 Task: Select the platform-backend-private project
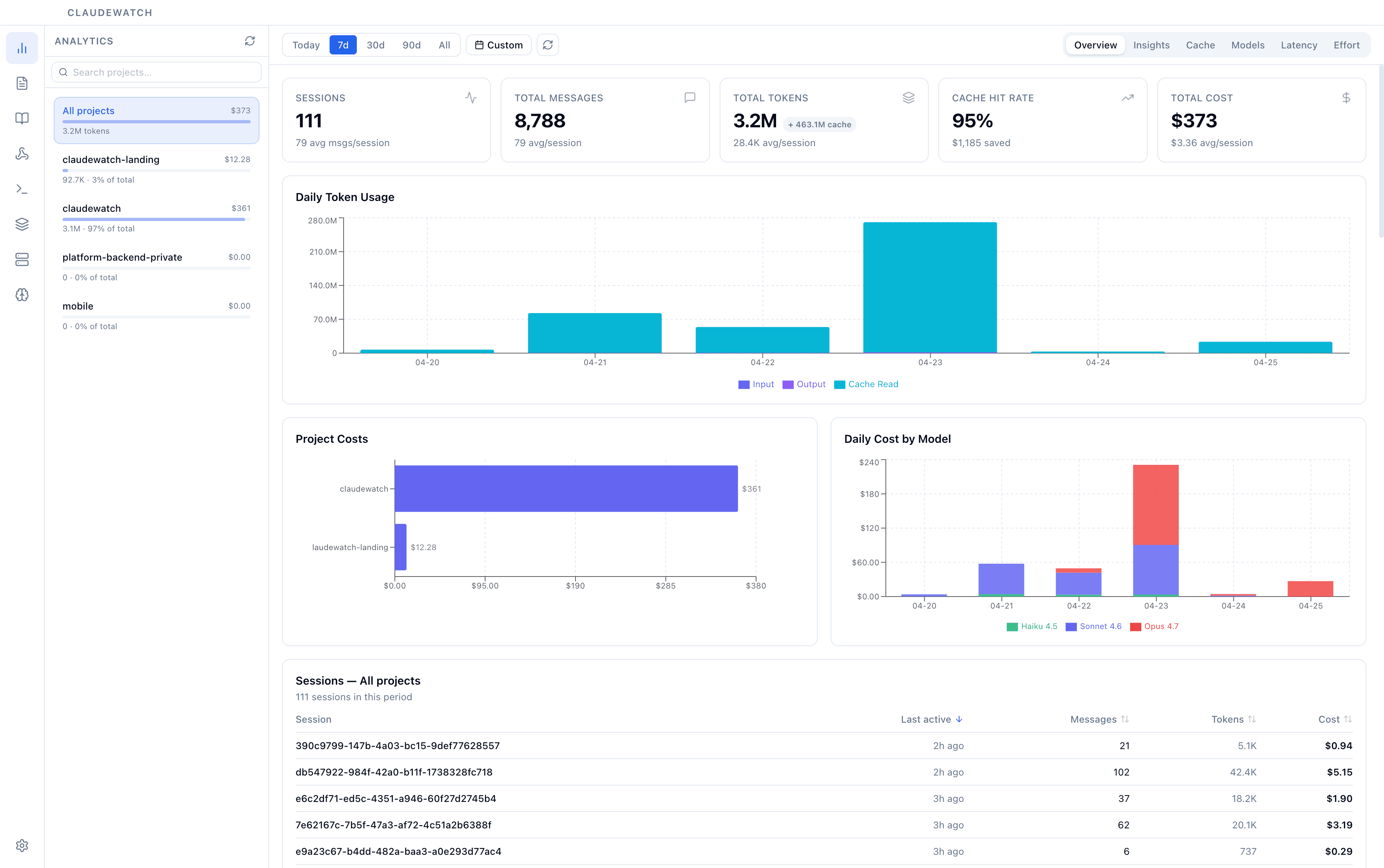[x=156, y=267]
